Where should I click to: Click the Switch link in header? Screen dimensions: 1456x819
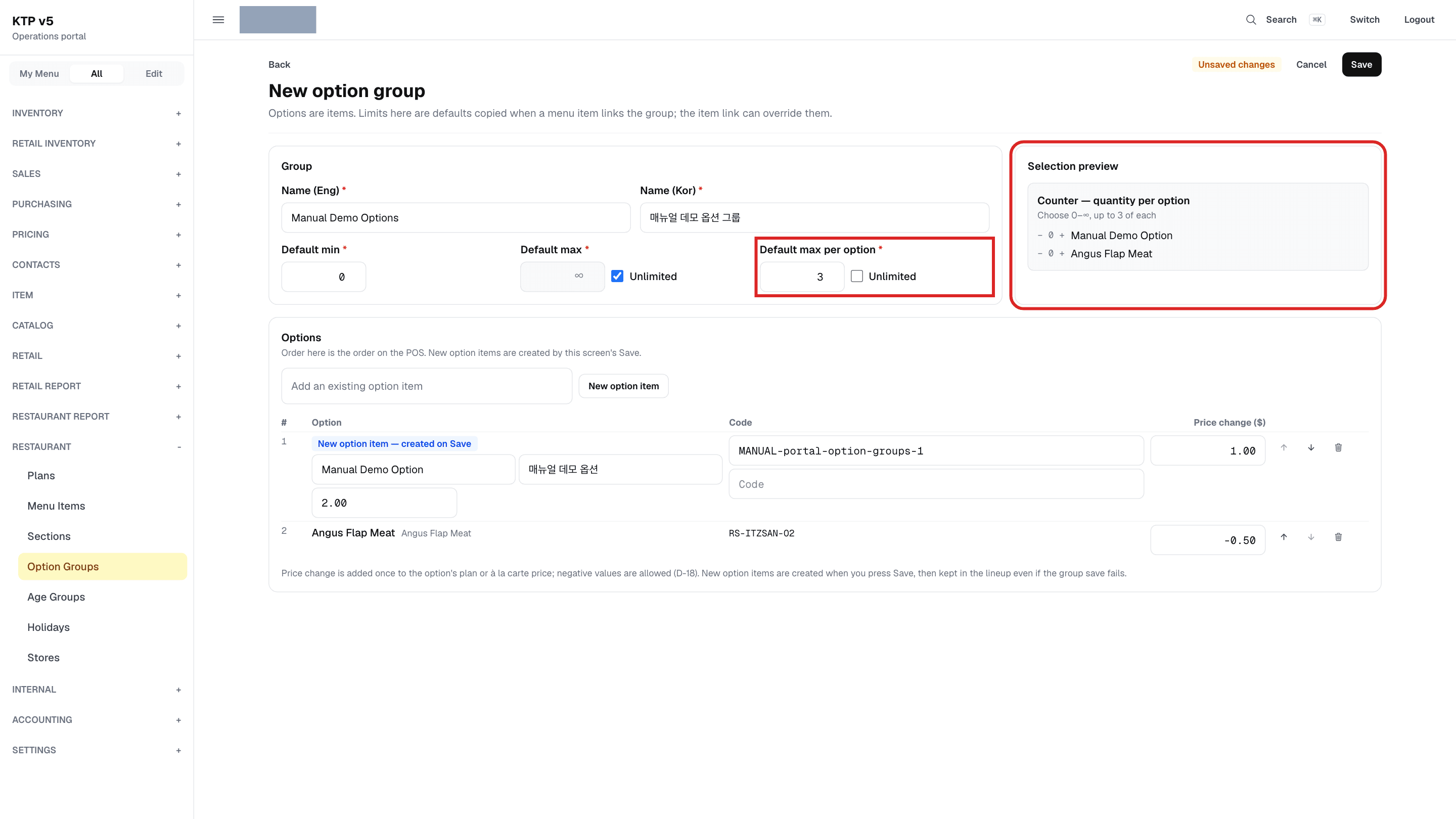(x=1364, y=20)
